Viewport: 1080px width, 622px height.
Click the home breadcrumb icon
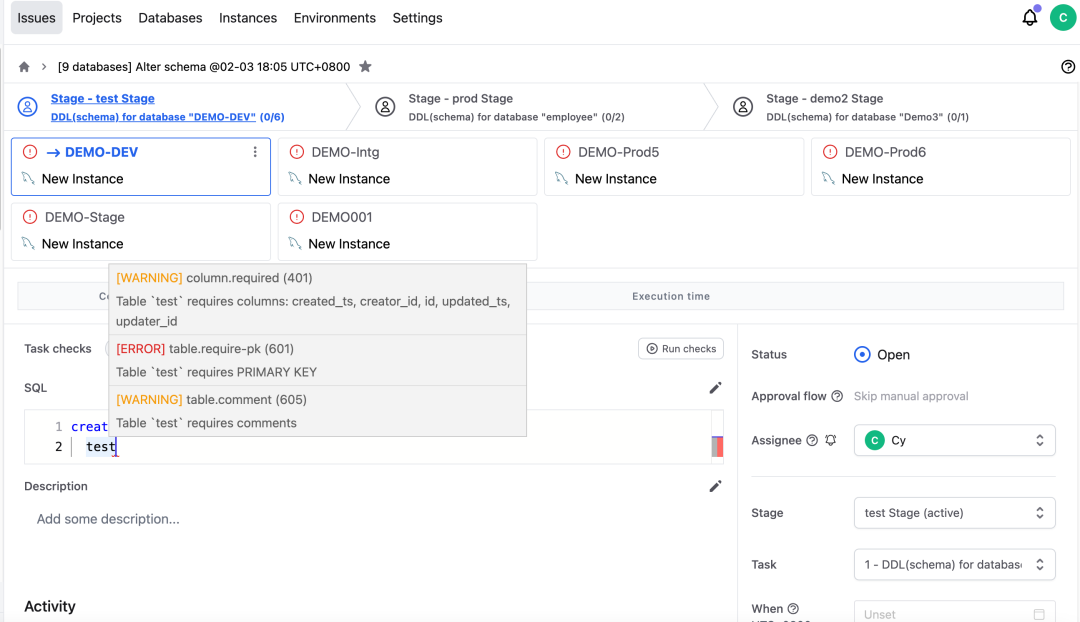pyautogui.click(x=24, y=67)
